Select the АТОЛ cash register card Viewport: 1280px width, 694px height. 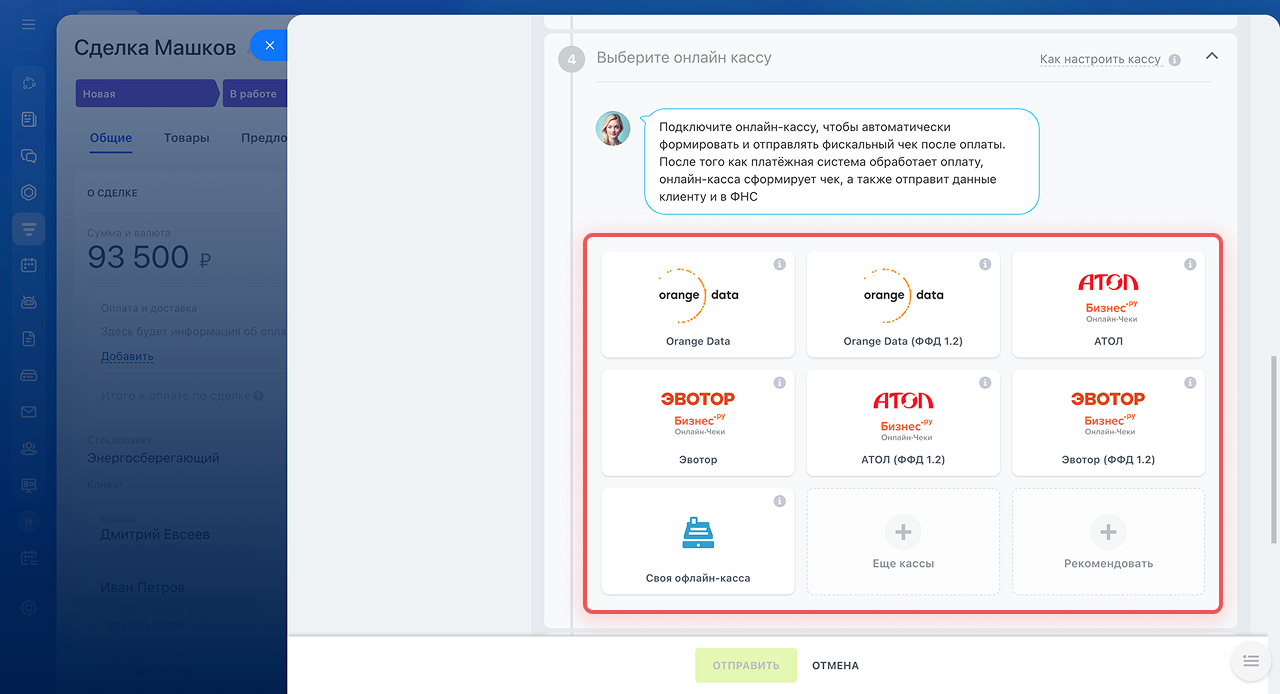[x=1108, y=304]
